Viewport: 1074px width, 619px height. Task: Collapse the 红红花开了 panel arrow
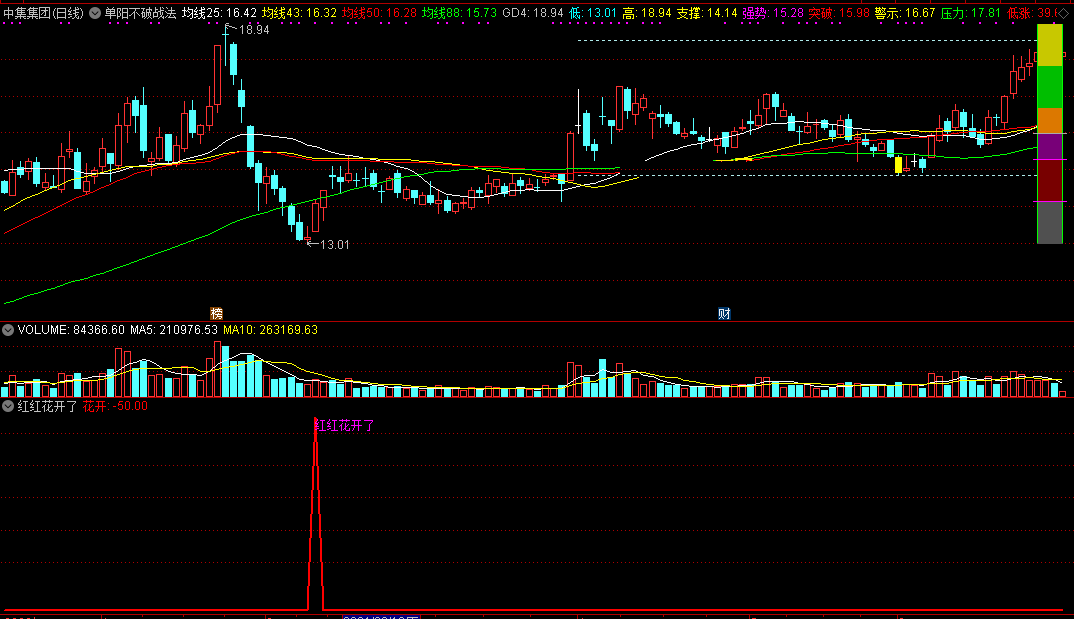[x=8, y=406]
